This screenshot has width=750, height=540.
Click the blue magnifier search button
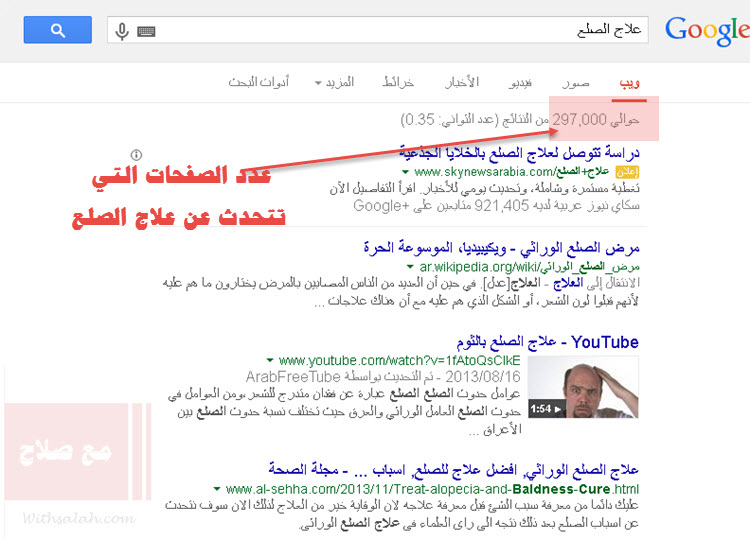tap(58, 30)
